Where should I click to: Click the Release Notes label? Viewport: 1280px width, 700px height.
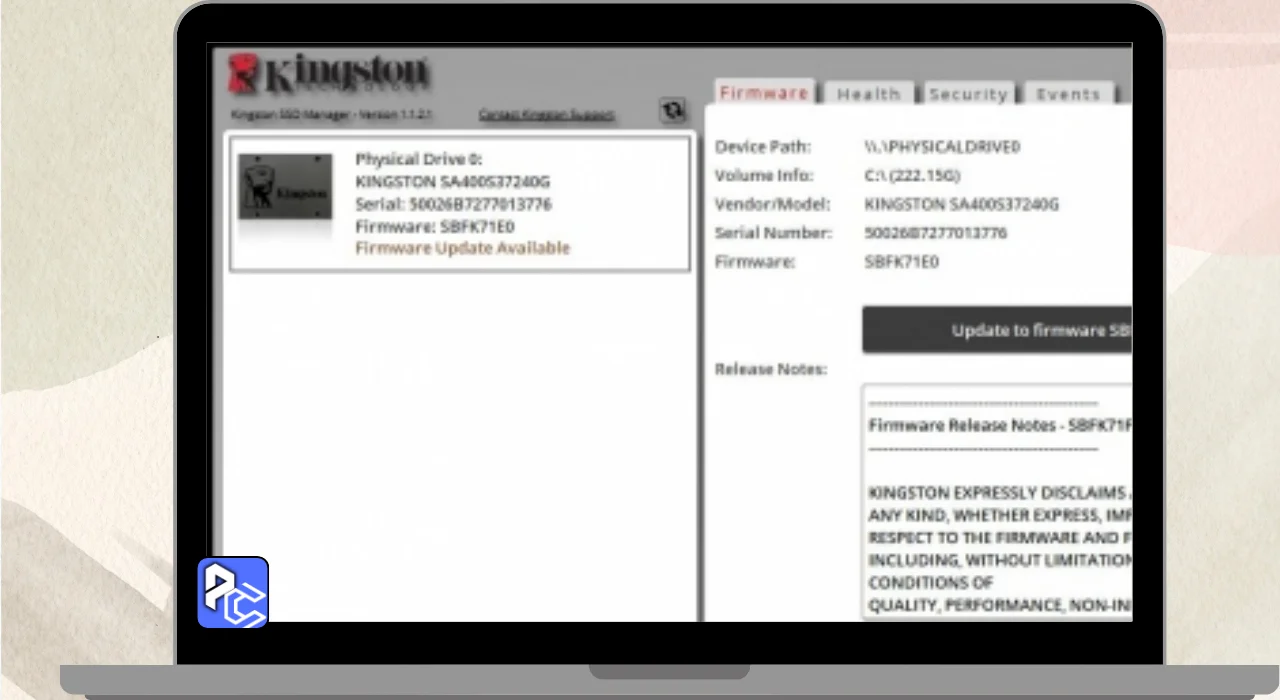point(771,369)
